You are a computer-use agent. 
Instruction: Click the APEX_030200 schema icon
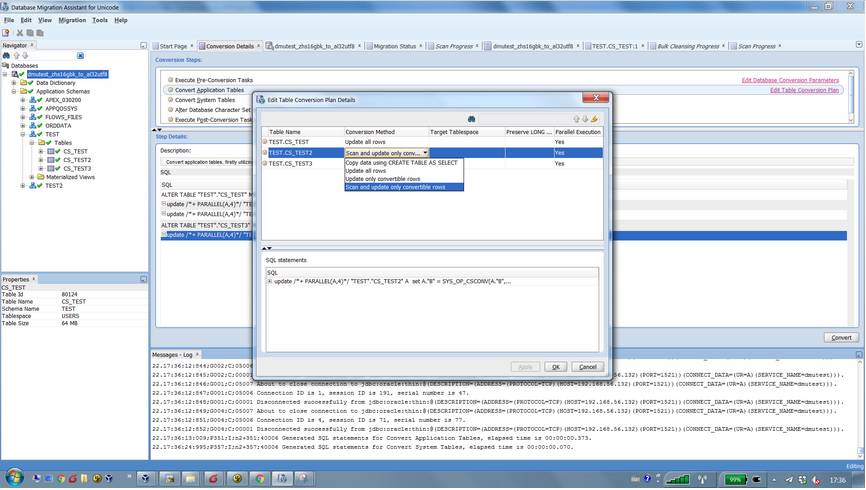pos(33,101)
